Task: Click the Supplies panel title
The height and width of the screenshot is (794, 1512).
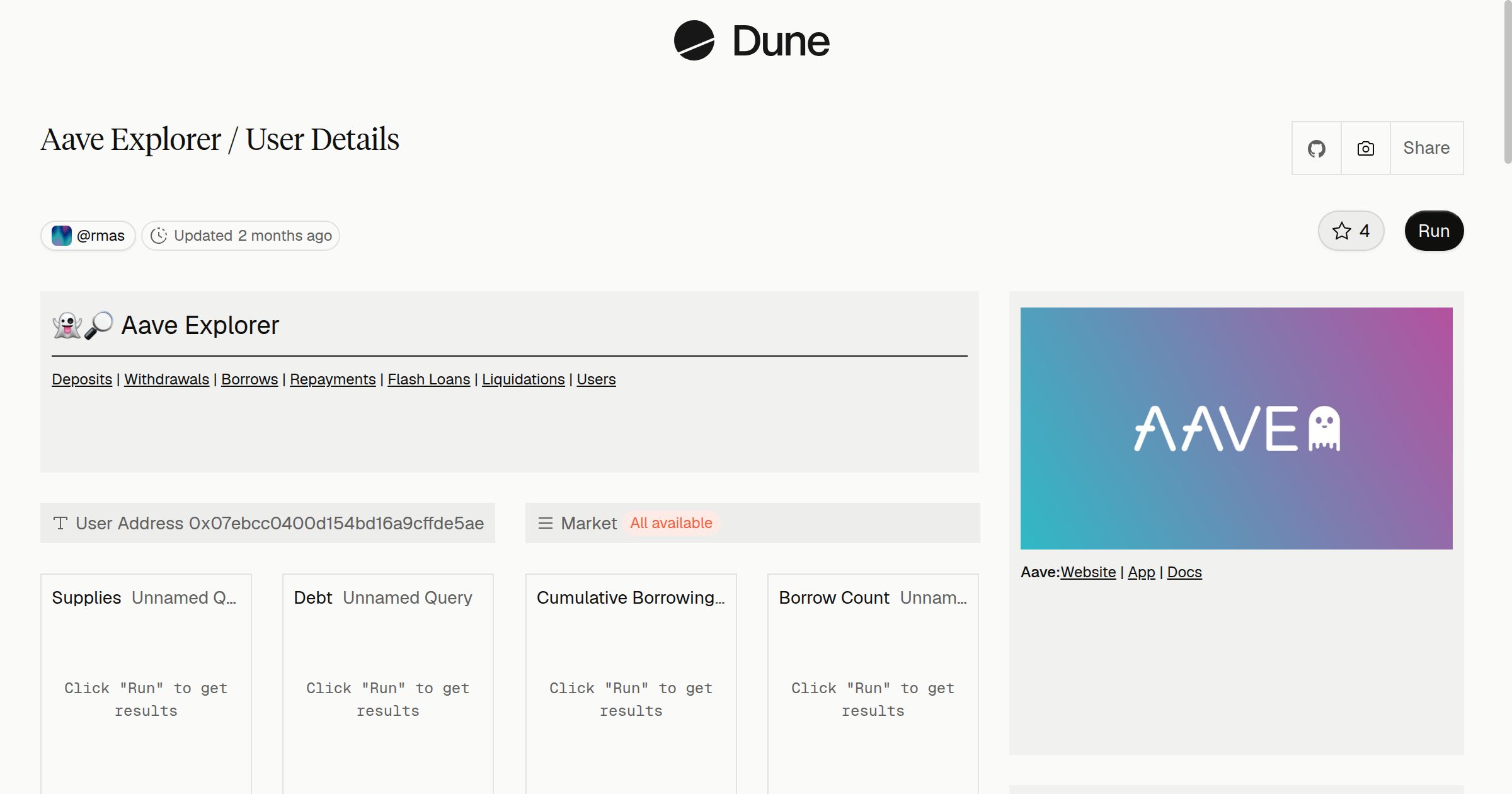Action: click(x=86, y=597)
